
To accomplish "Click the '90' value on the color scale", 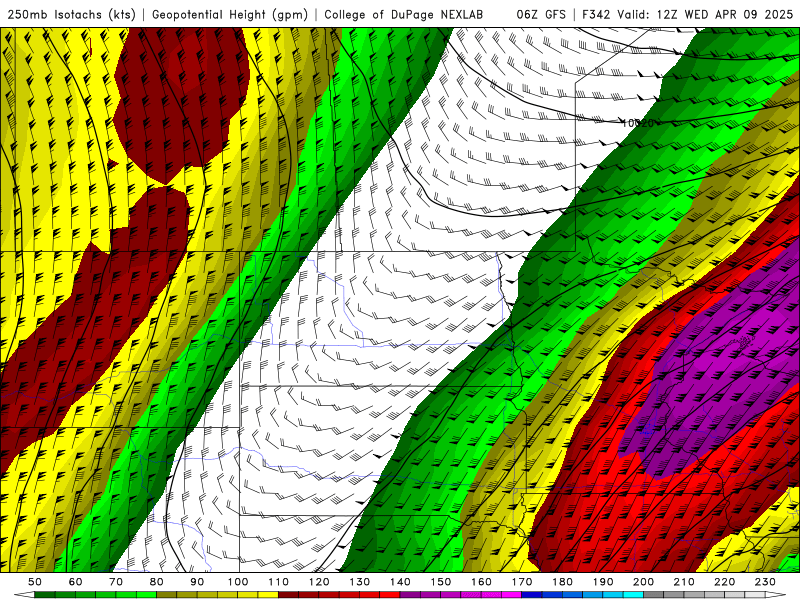I will [x=197, y=582].
